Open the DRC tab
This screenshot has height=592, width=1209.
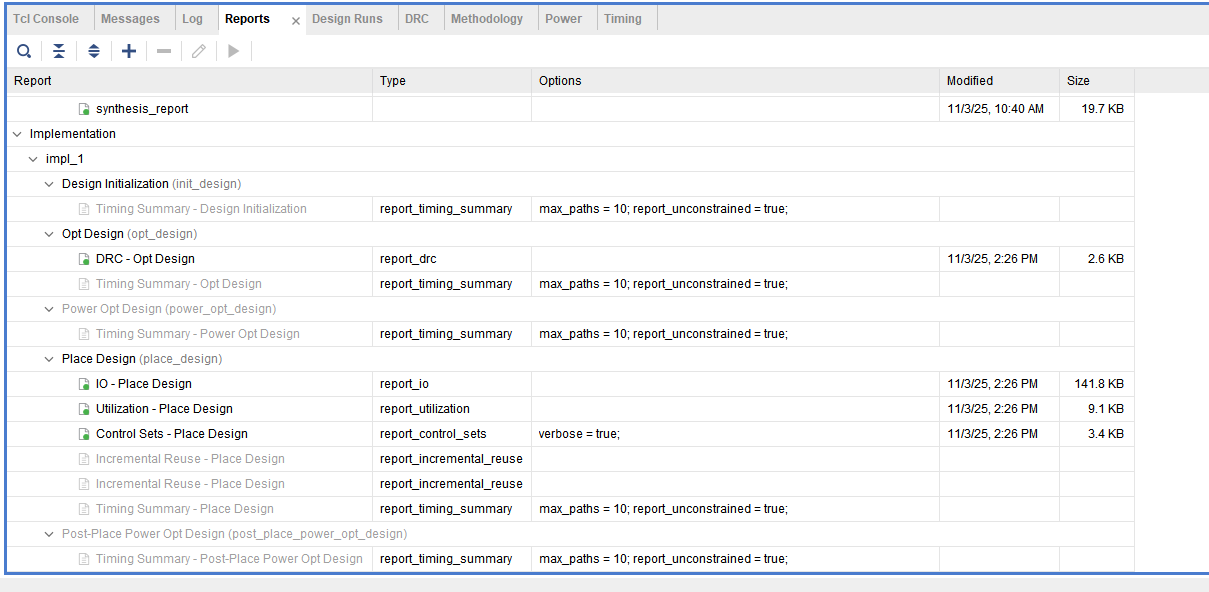tap(417, 19)
